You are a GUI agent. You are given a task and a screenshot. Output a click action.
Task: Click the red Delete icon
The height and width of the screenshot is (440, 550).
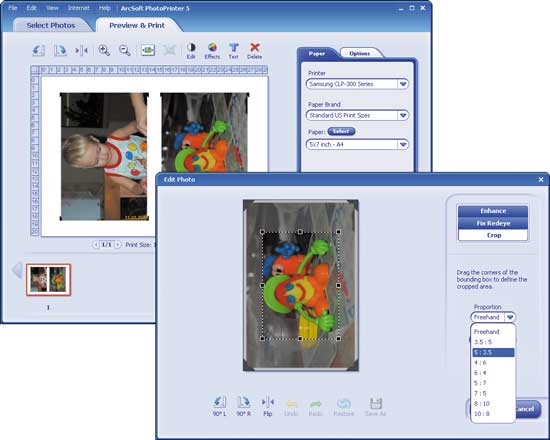255,51
